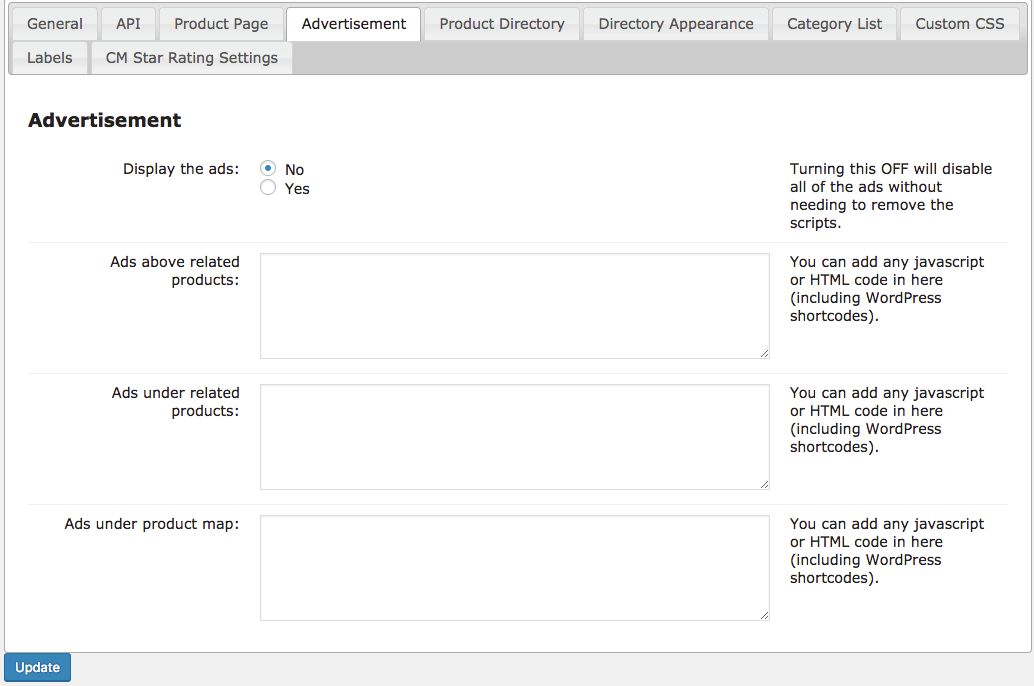1034x686 pixels.
Task: Open the Labels tab
Action: [49, 58]
